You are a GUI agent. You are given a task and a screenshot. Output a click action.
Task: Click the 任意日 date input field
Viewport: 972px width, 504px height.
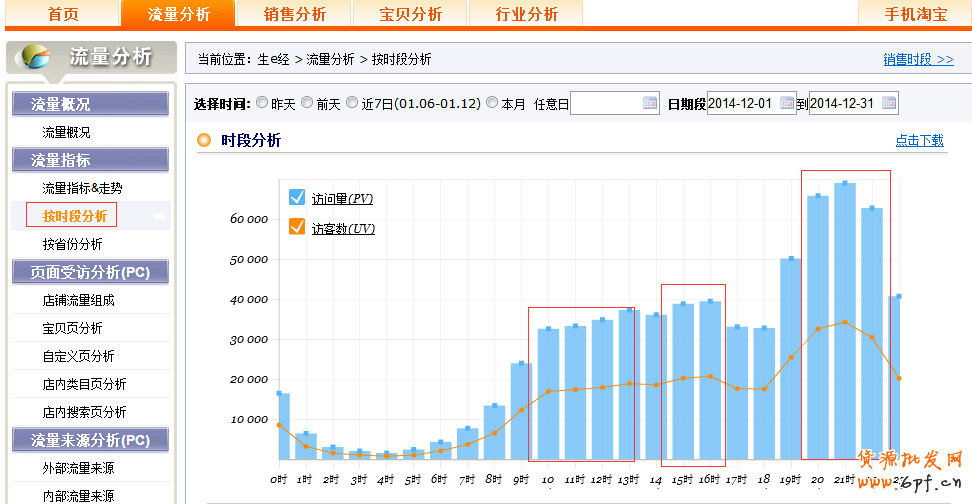606,103
